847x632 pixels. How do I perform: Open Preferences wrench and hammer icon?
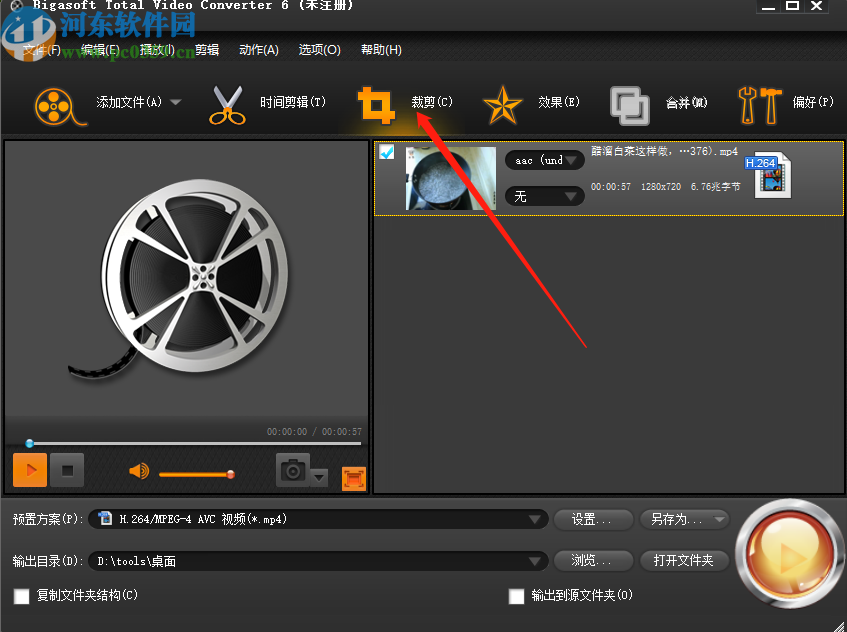point(759,105)
